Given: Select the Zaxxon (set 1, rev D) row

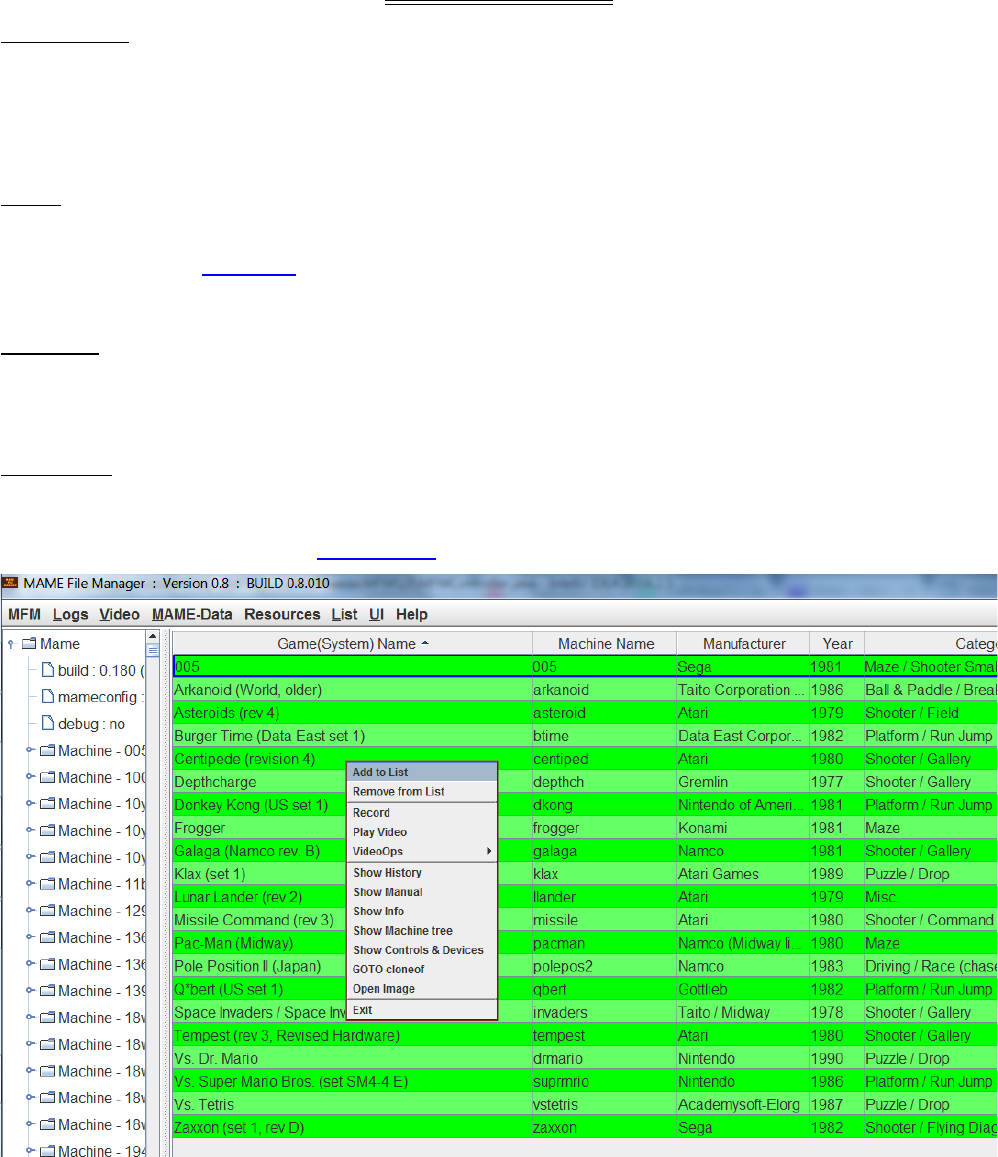Looking at the screenshot, I should pos(585,1127).
